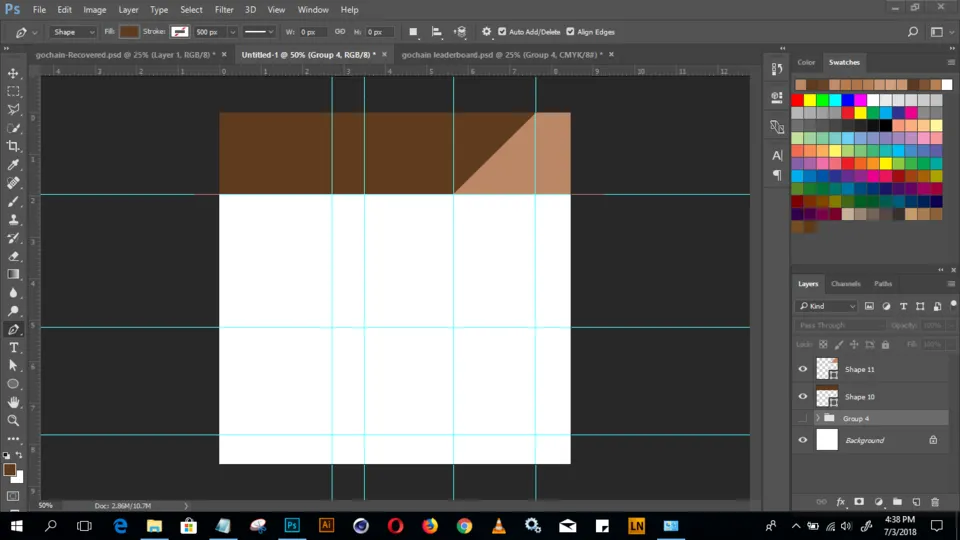Select the Quick Selection tool

point(13,128)
